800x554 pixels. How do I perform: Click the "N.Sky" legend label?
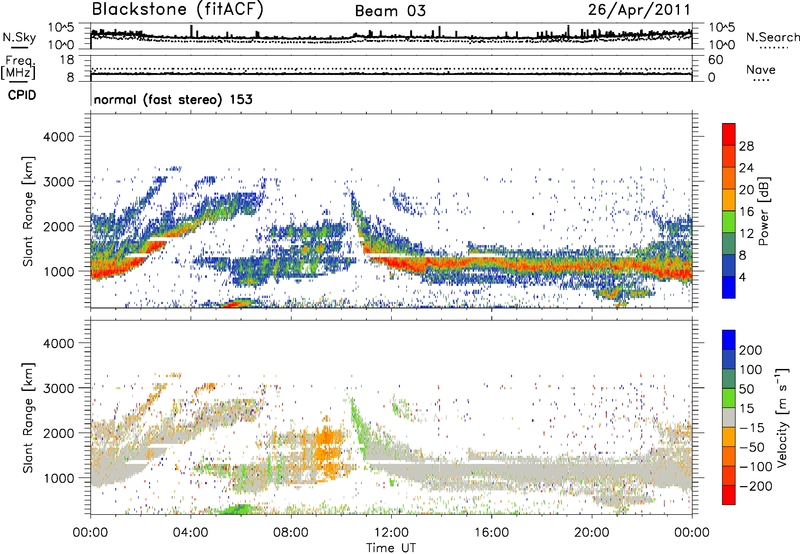(19, 37)
